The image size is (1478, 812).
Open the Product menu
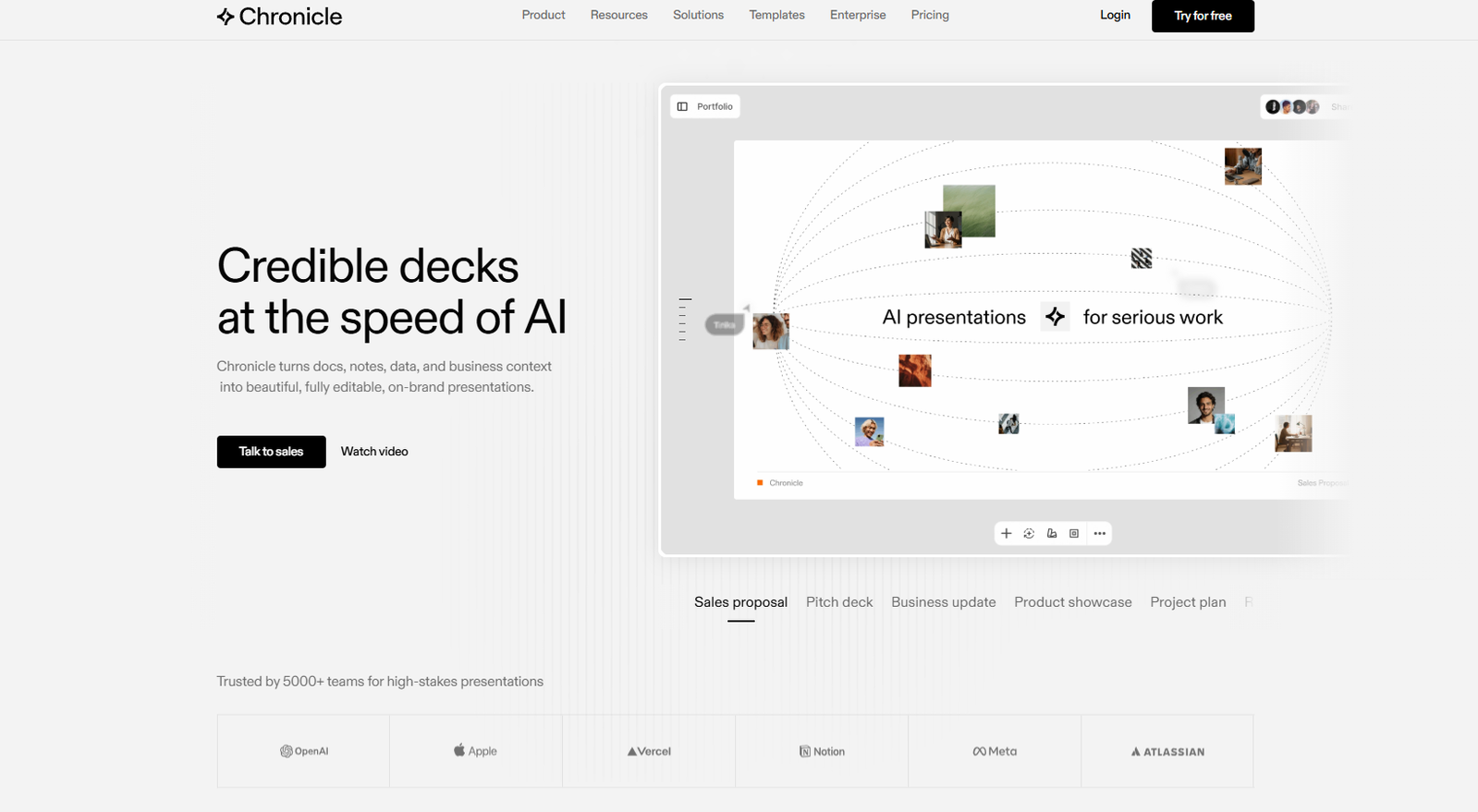544,15
